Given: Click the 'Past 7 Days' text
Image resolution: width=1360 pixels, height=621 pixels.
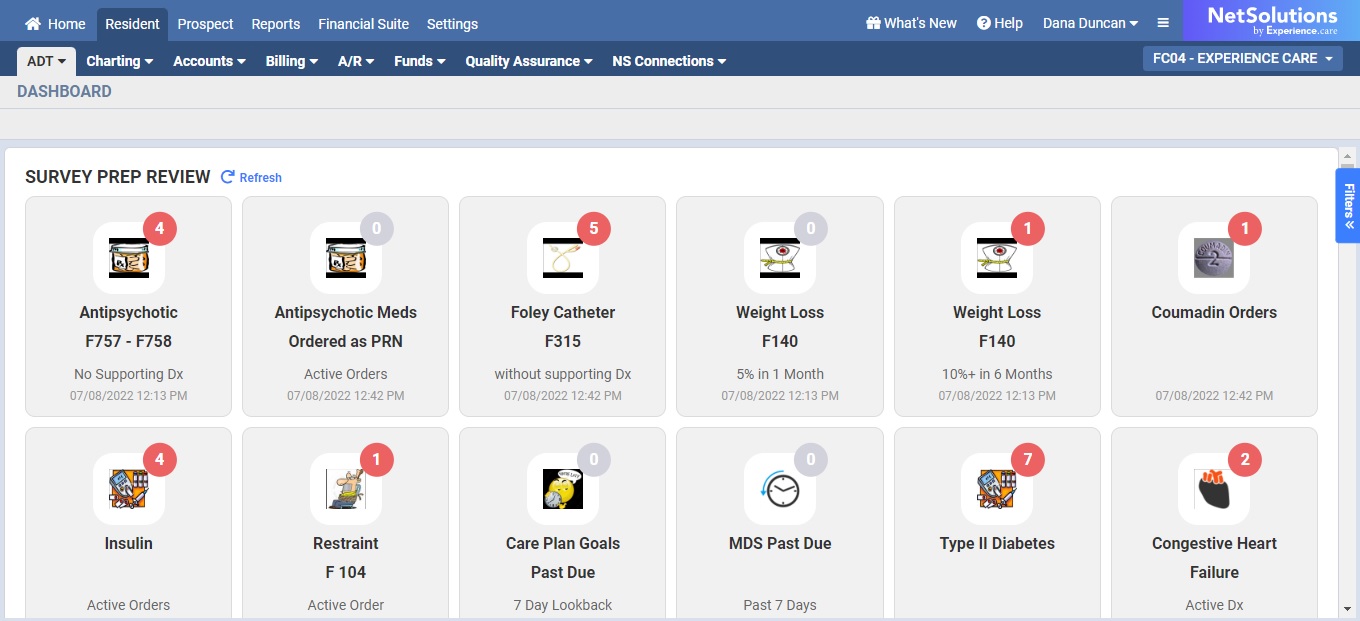Looking at the screenshot, I should [780, 605].
